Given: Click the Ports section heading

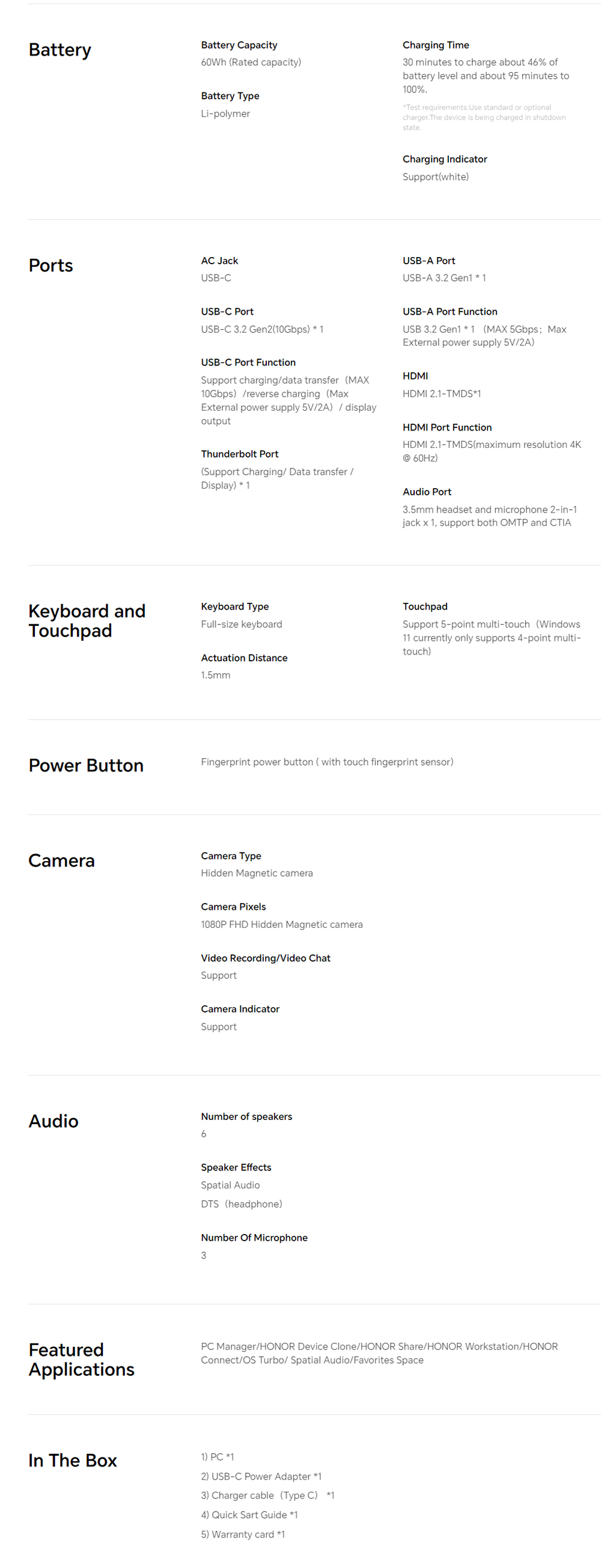Looking at the screenshot, I should tap(50, 265).
